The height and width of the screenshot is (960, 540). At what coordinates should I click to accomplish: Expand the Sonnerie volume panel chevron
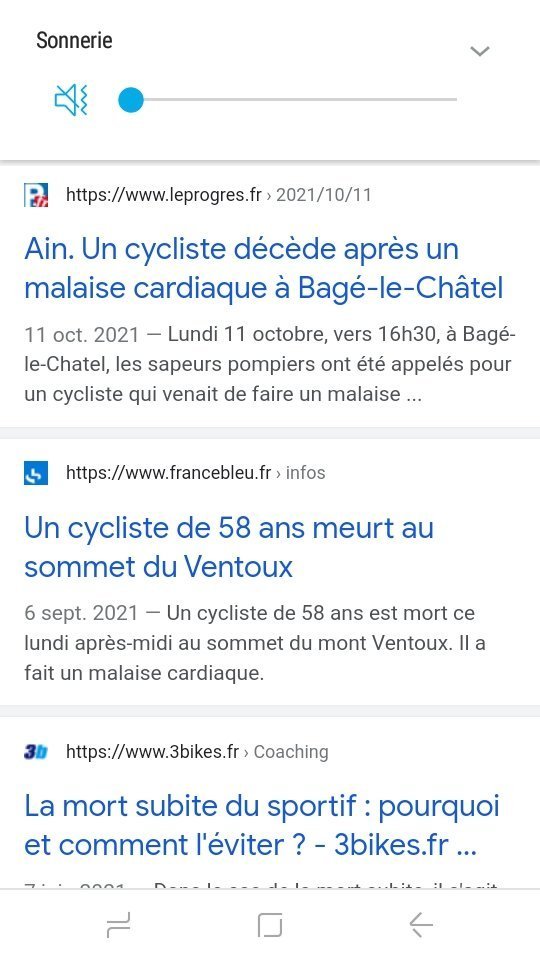tap(479, 51)
